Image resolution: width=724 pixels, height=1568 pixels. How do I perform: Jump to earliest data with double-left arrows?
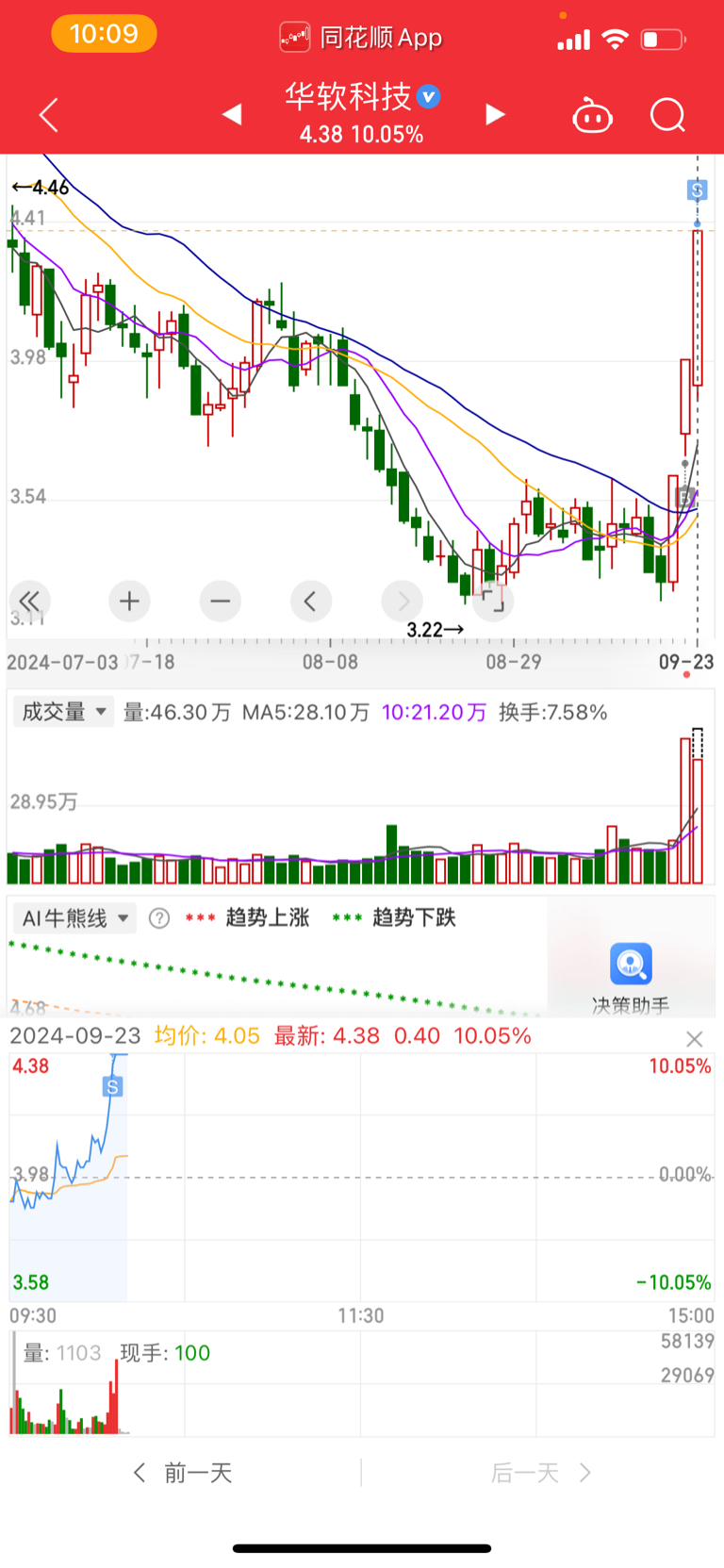[29, 601]
